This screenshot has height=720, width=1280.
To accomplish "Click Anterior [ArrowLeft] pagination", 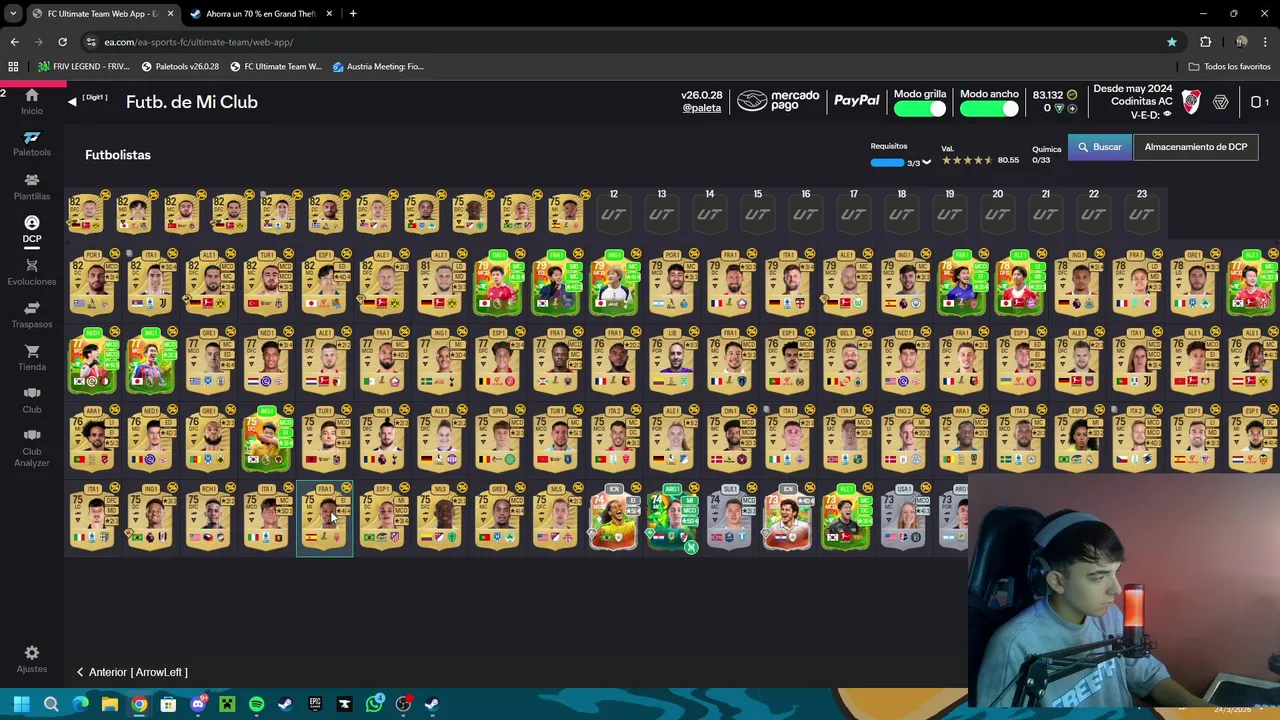I will tap(132, 672).
